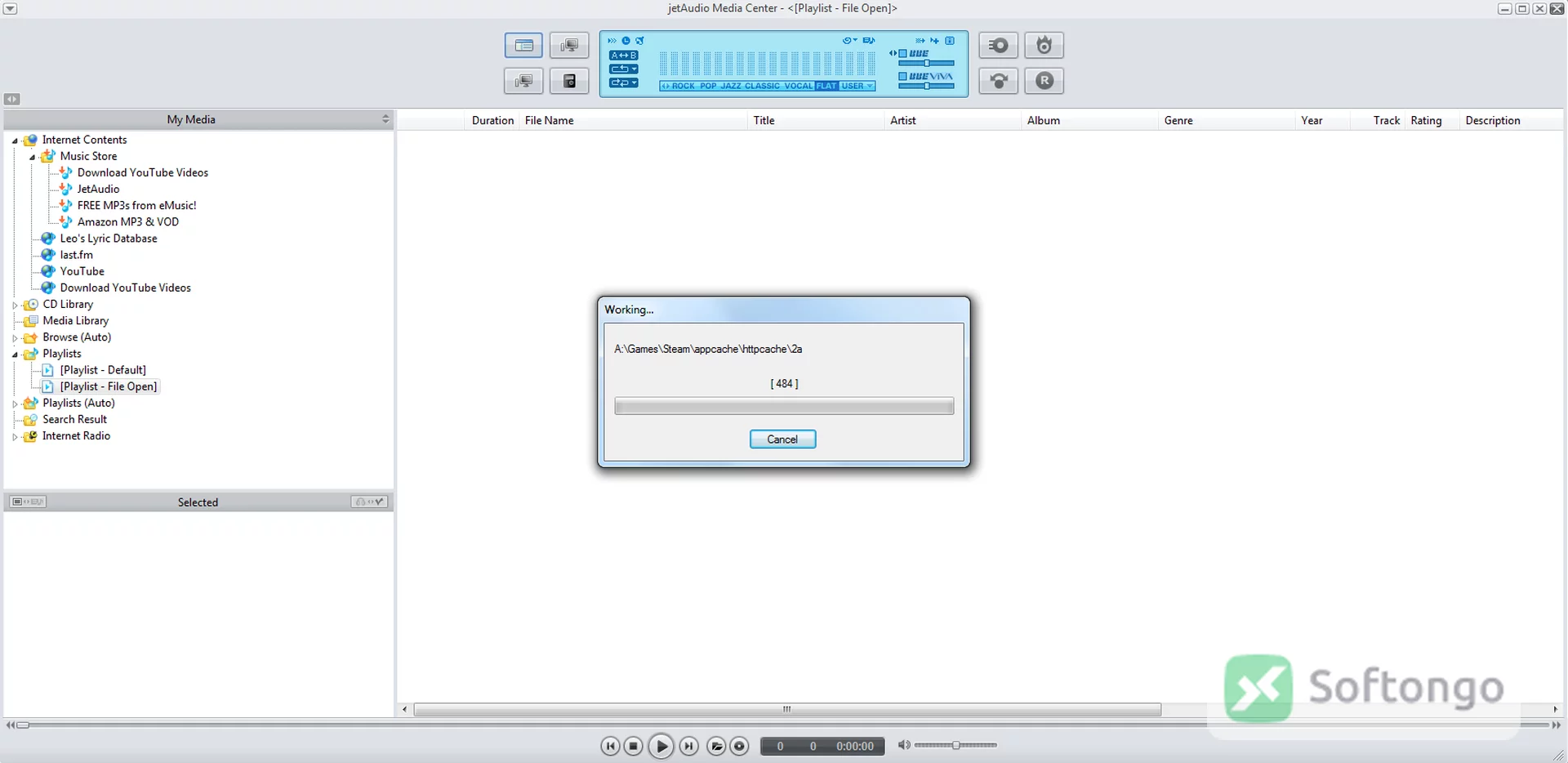Skip to the next track
The height and width of the screenshot is (763, 1568).
(x=688, y=746)
